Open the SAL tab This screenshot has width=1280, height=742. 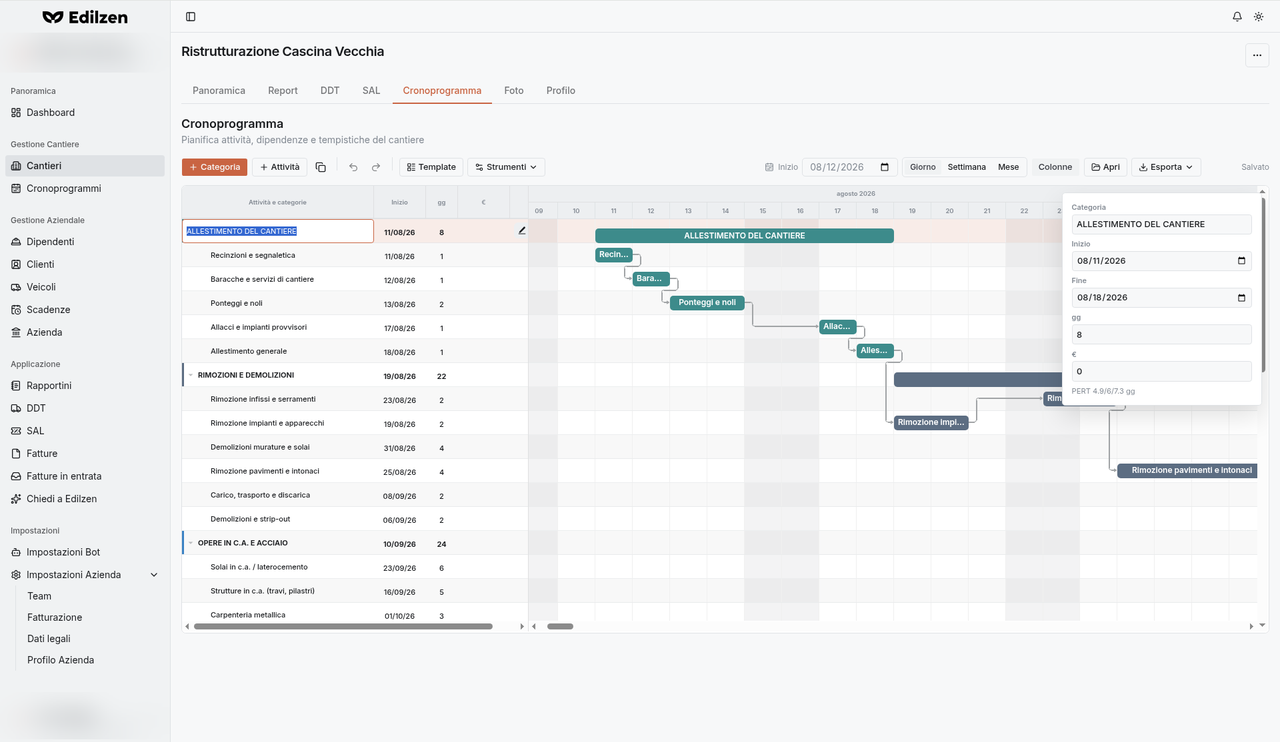[x=371, y=90]
